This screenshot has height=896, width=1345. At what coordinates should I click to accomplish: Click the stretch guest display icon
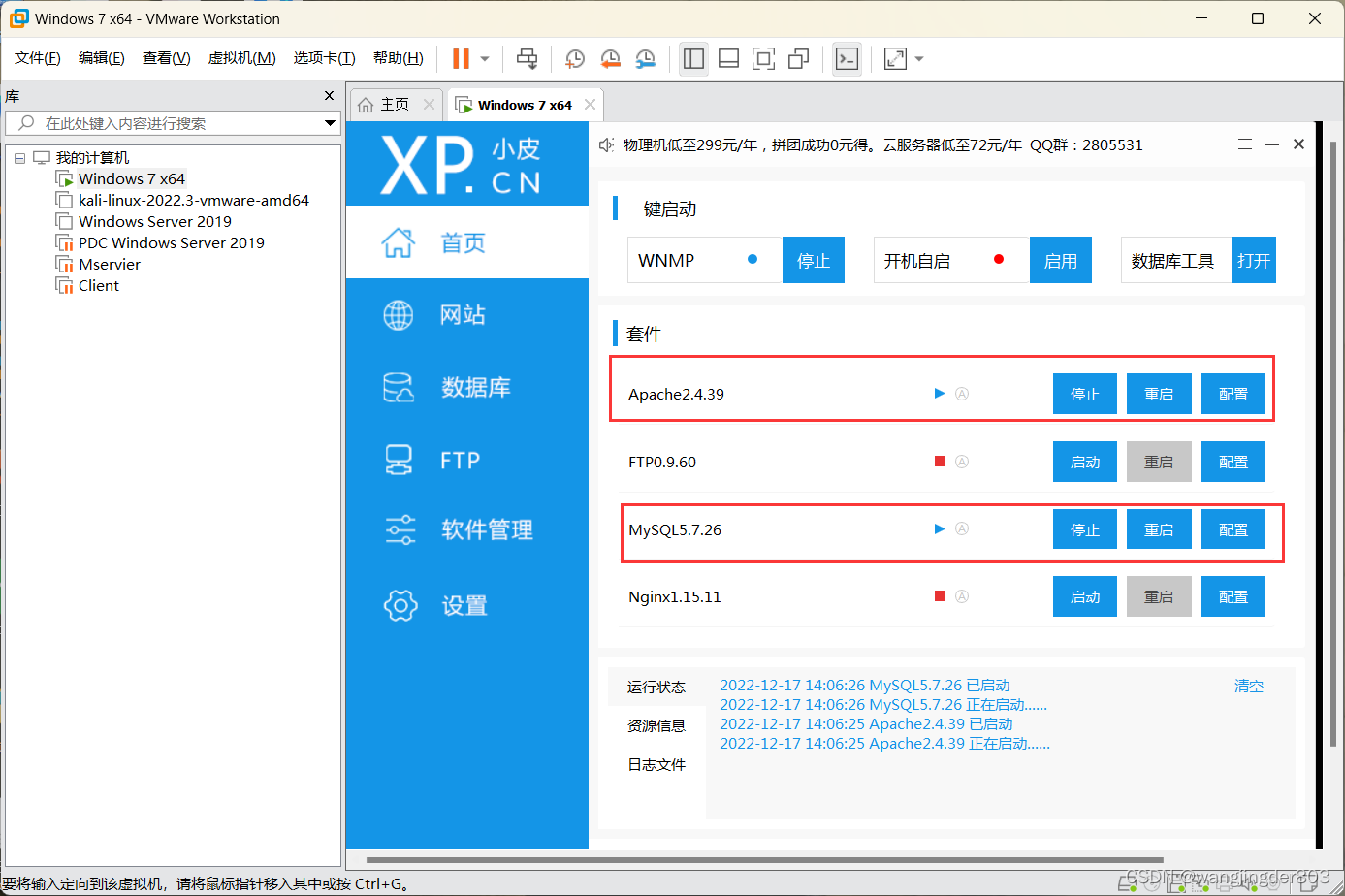click(x=895, y=59)
